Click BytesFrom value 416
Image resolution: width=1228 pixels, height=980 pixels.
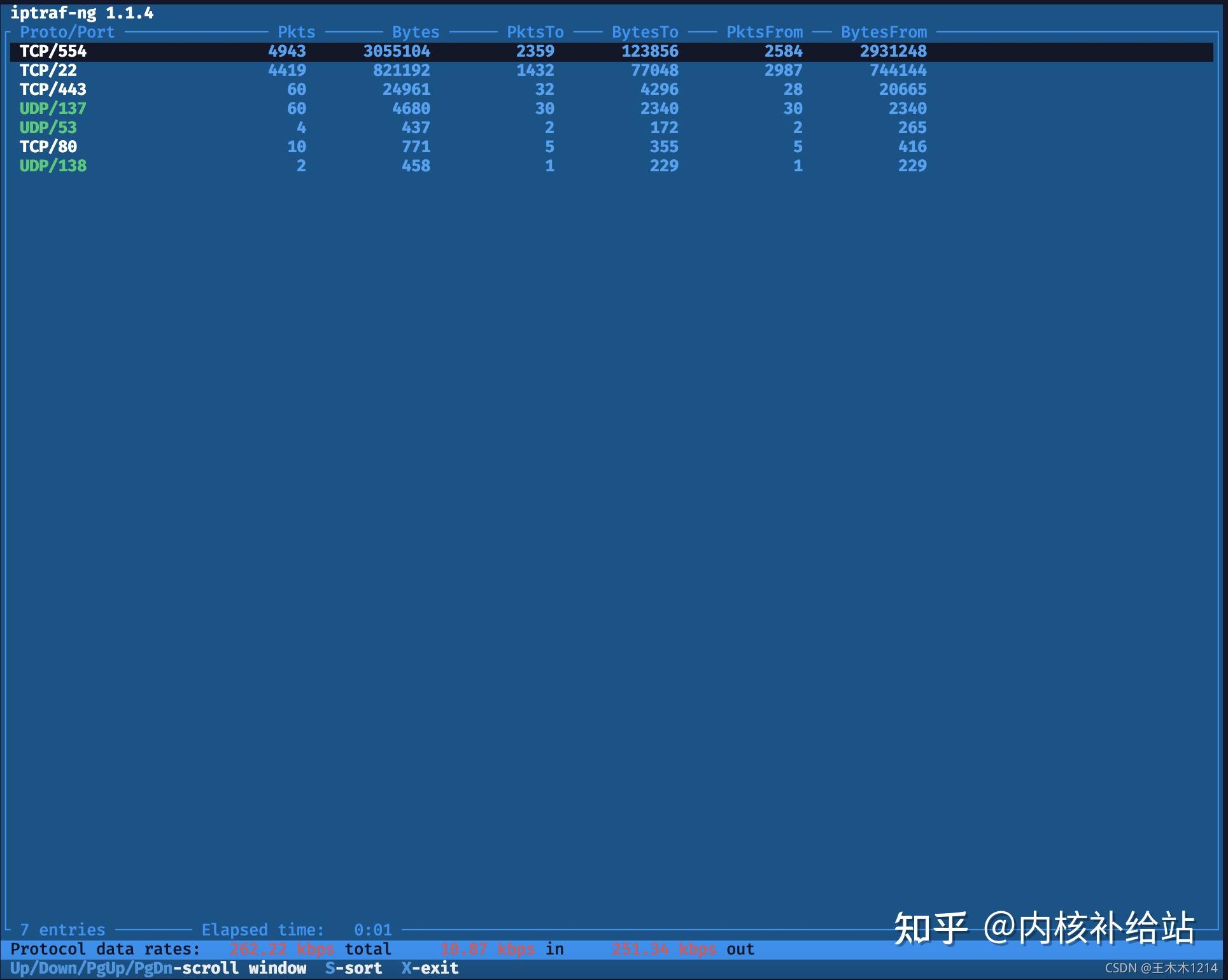click(913, 147)
